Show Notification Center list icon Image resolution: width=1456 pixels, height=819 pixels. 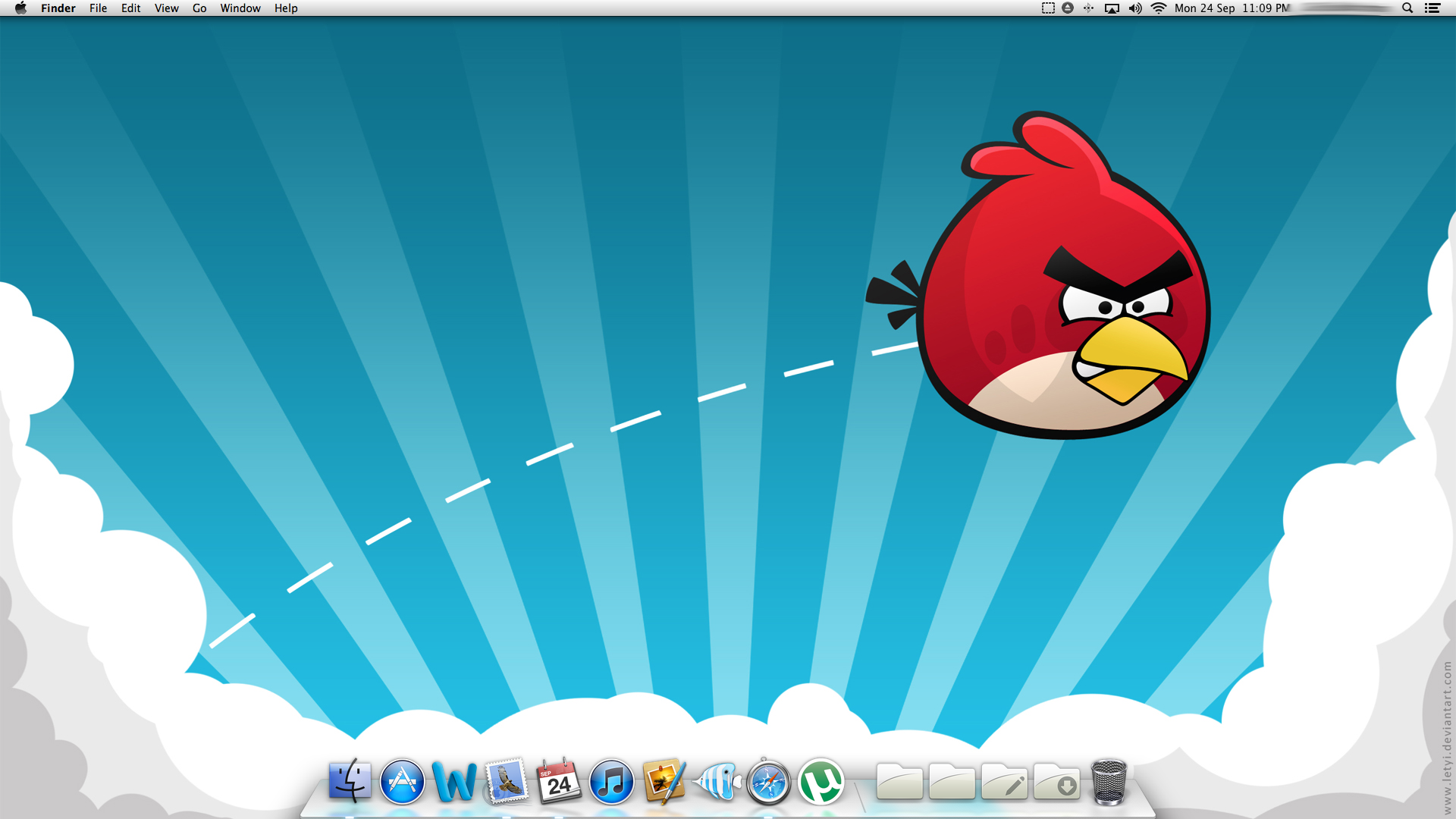pyautogui.click(x=1432, y=8)
